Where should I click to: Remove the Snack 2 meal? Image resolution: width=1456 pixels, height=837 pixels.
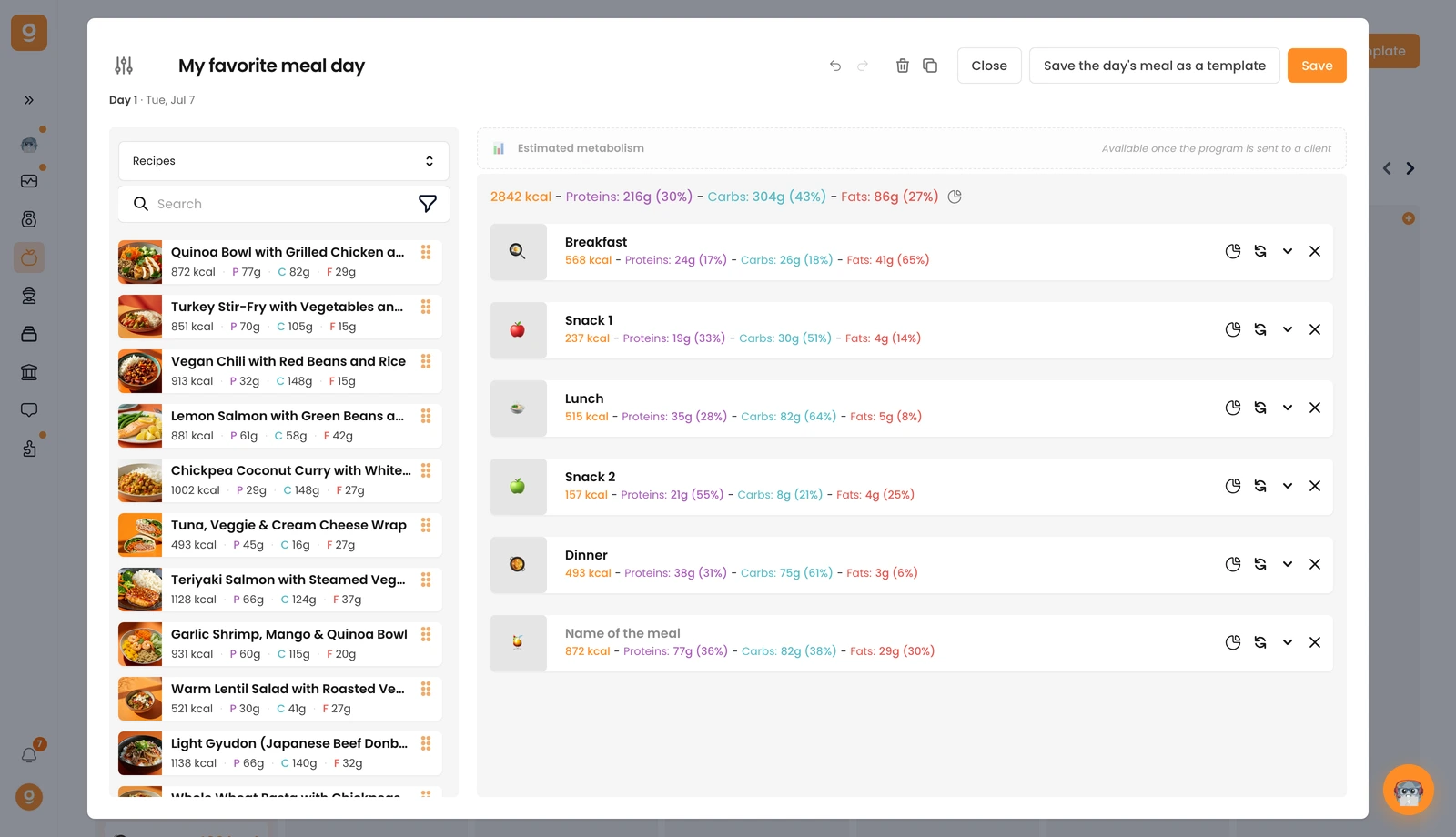tap(1315, 486)
